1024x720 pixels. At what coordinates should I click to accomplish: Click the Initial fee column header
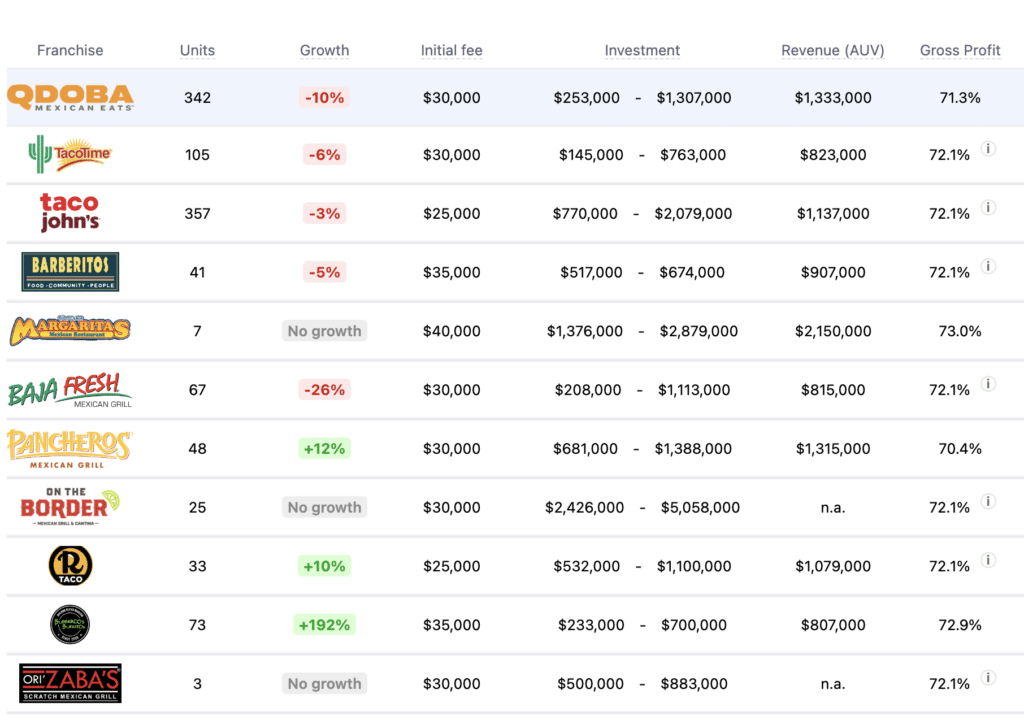451,50
